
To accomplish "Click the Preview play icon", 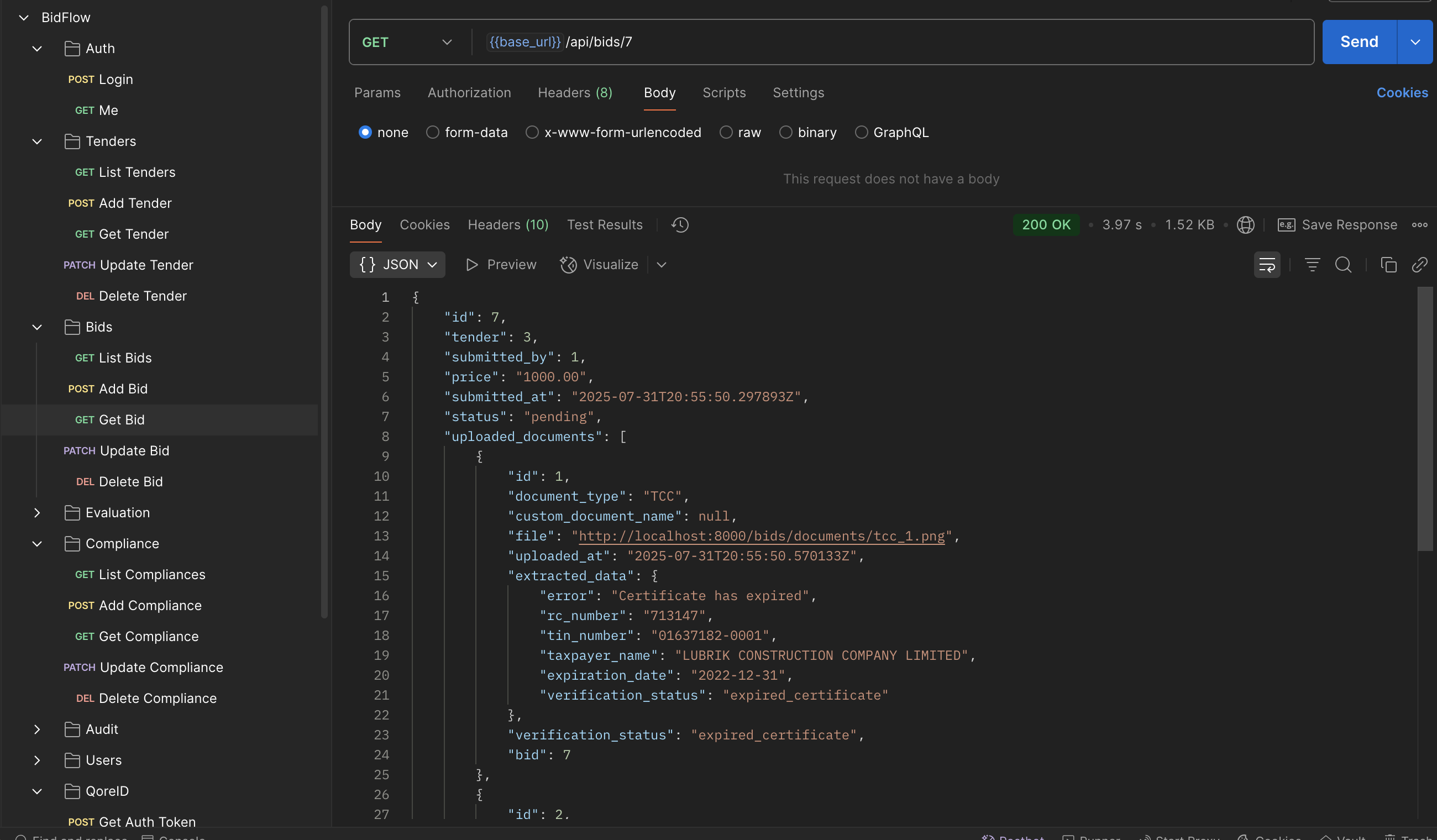I will tap(471, 265).
